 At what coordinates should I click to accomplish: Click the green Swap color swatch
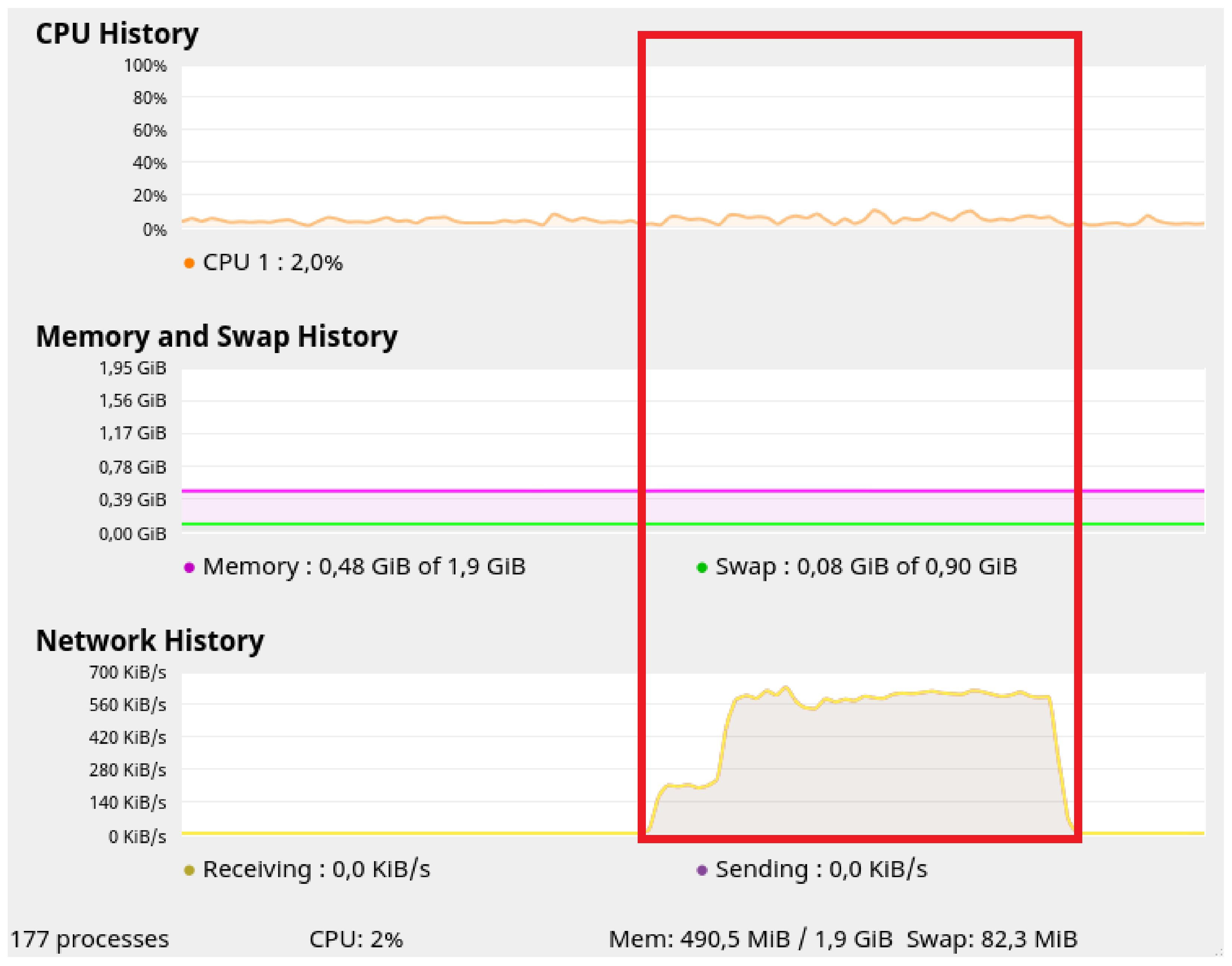pos(702,567)
